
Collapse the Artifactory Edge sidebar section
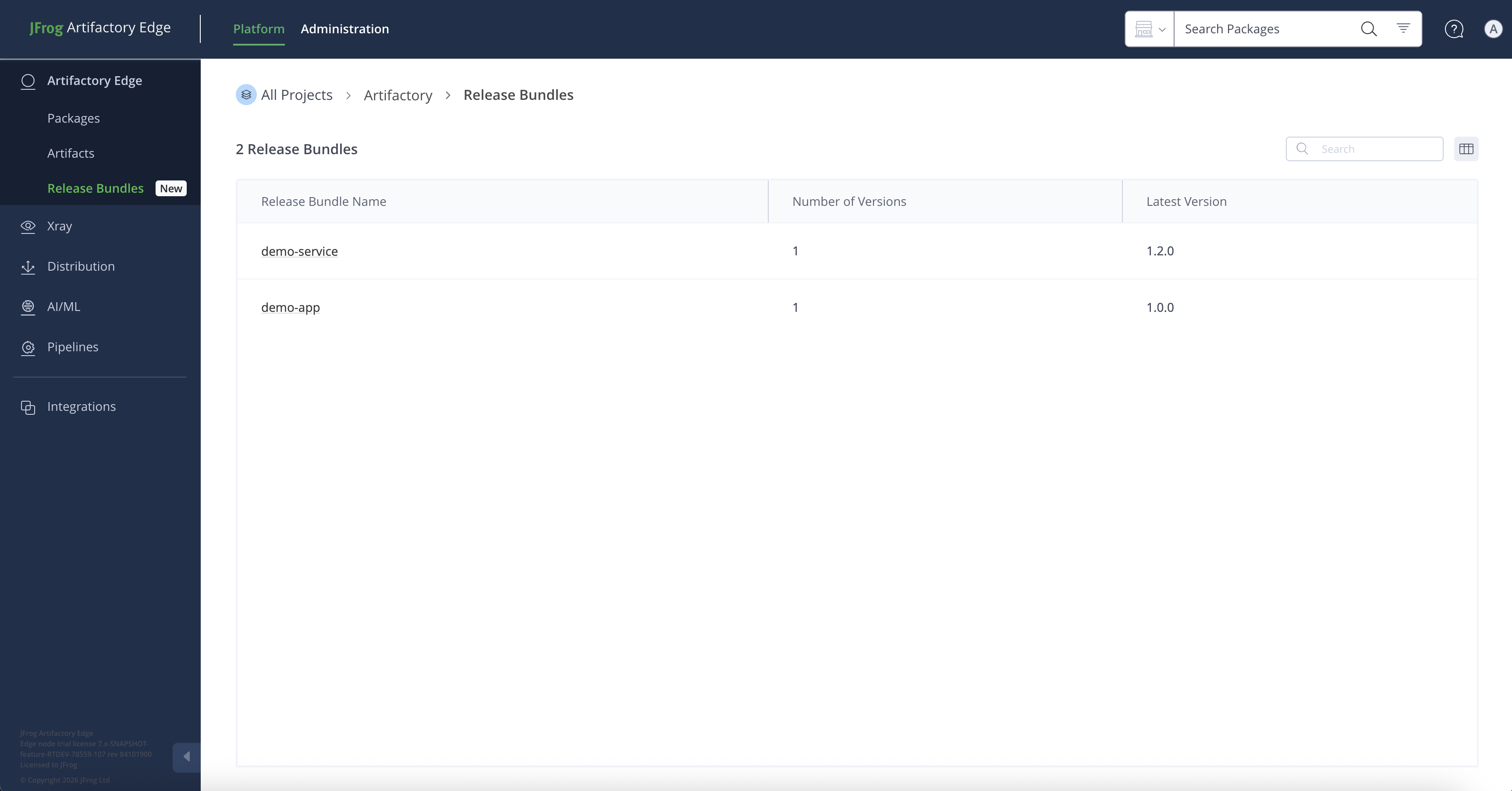pyautogui.click(x=94, y=81)
